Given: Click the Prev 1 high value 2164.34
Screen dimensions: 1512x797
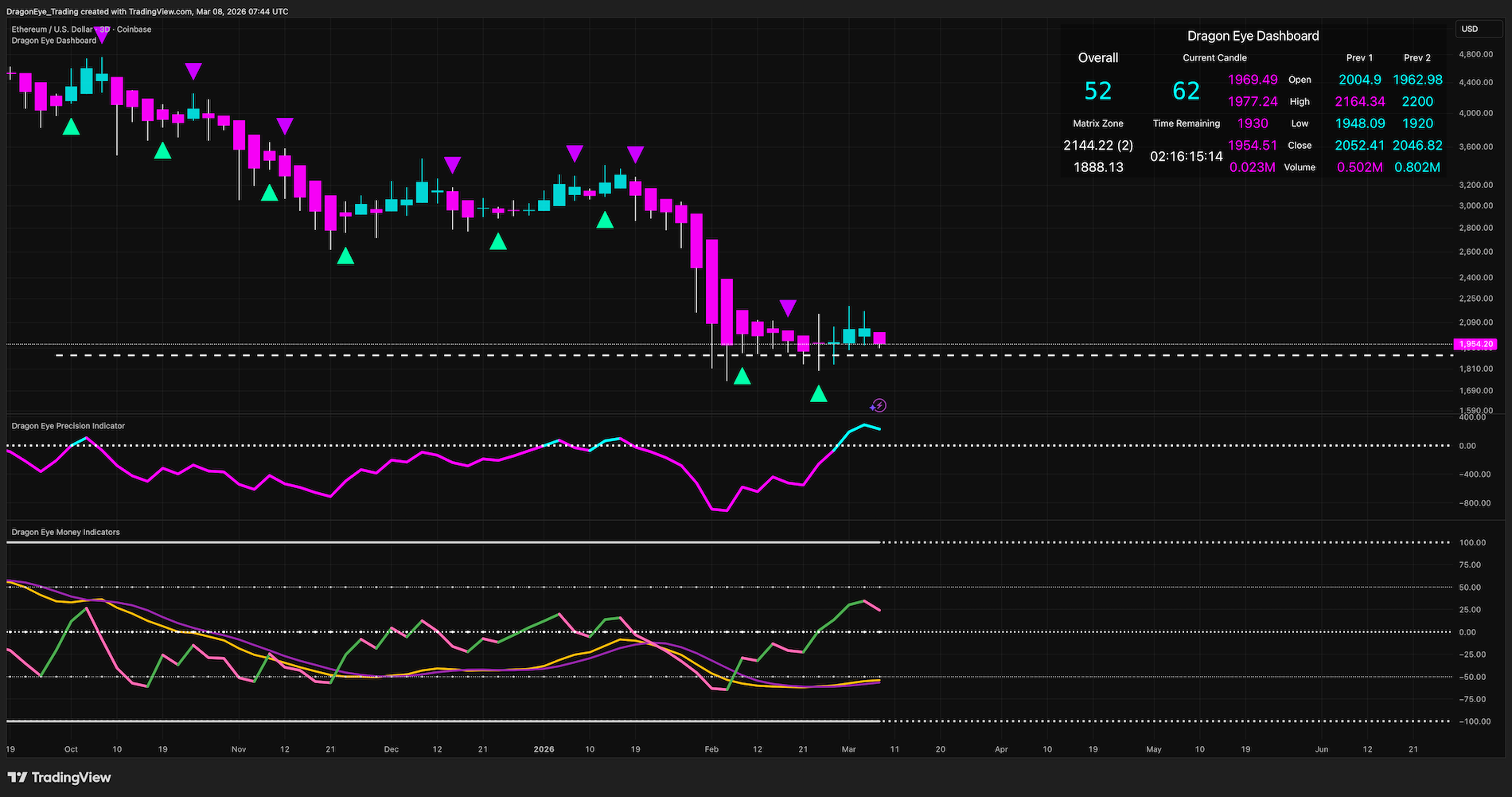Looking at the screenshot, I should 1360,101.
